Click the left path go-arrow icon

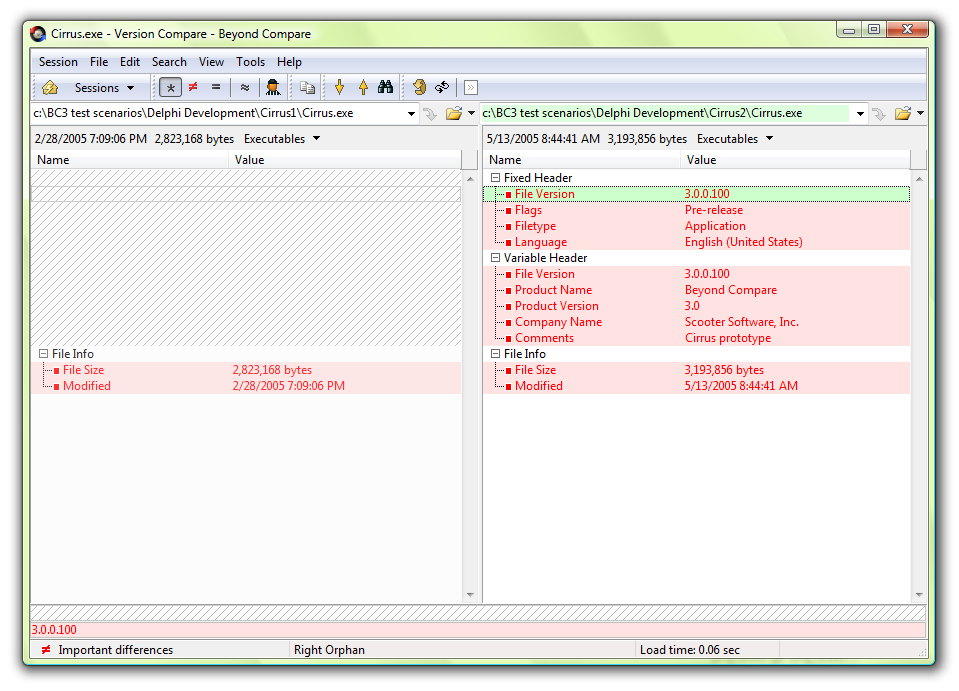430,114
